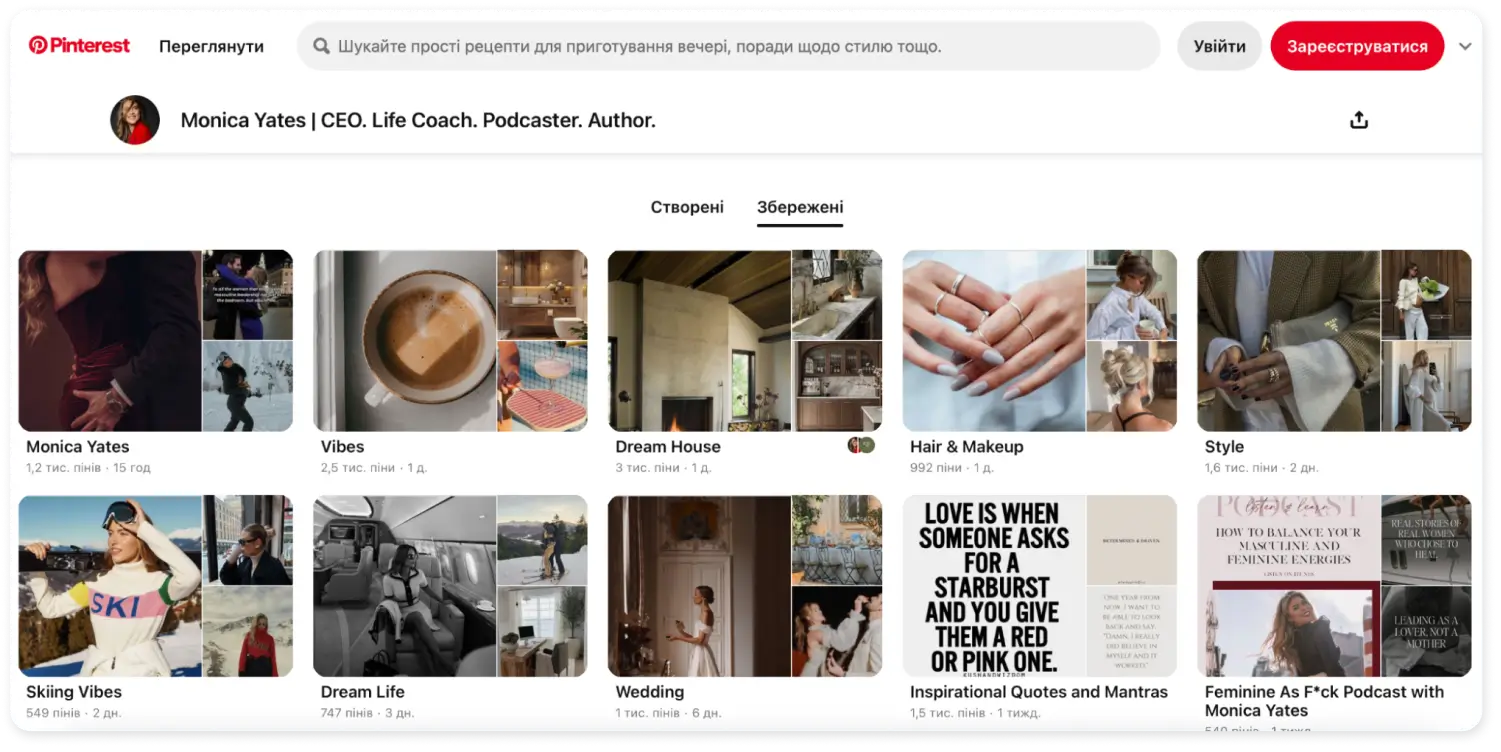
Task: Click the Pinterest logo icon
Action: pyautogui.click(x=38, y=45)
